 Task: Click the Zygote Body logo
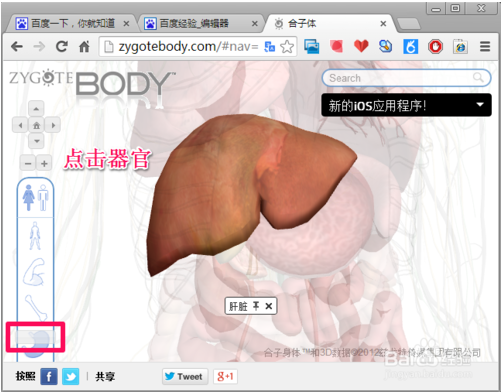92,85
